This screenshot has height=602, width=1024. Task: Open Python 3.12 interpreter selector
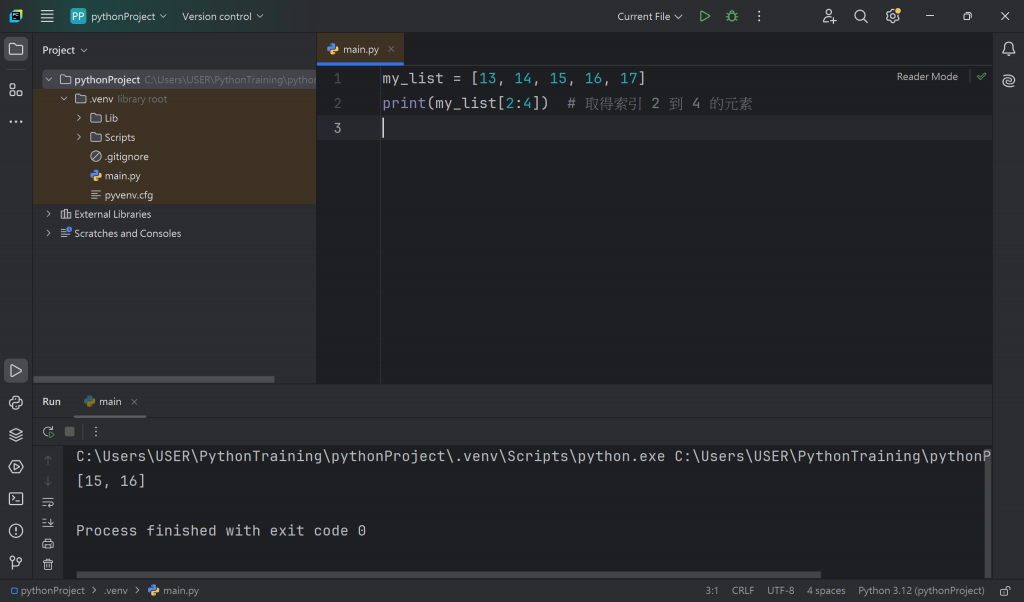[921, 591]
